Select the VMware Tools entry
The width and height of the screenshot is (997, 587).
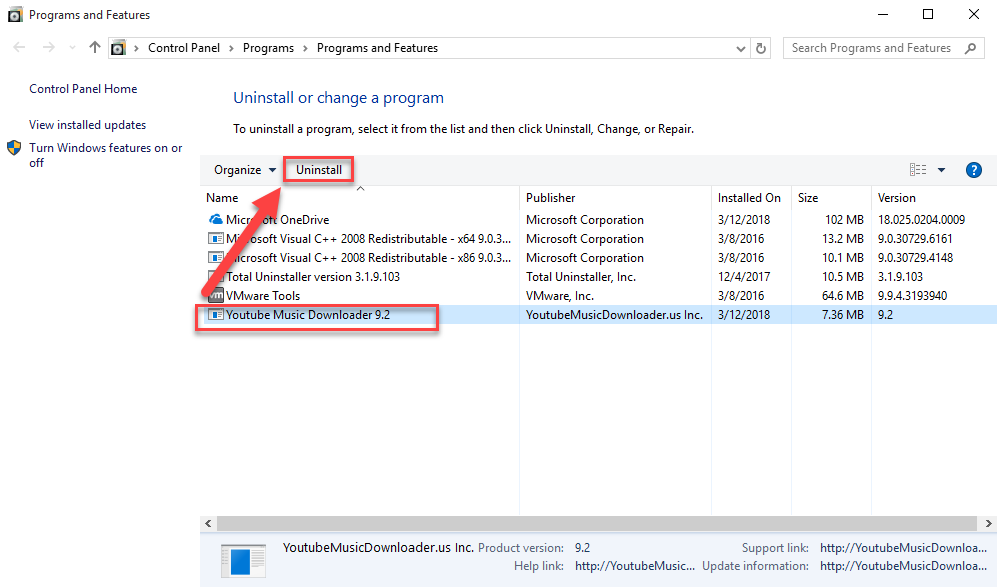[598, 296]
